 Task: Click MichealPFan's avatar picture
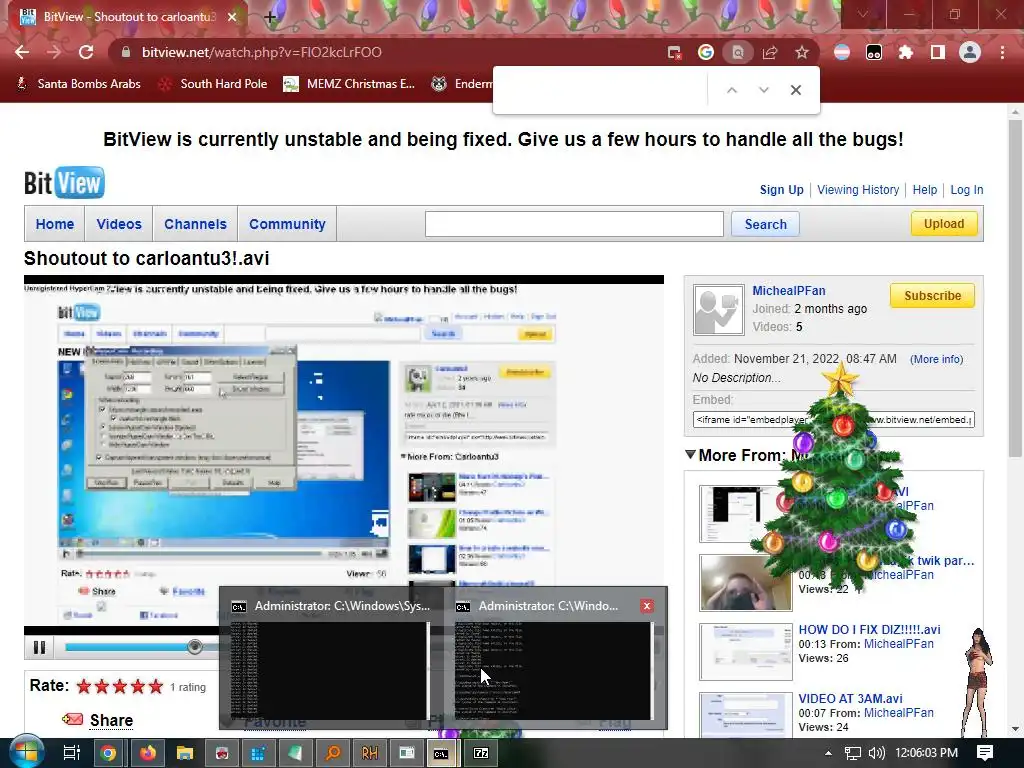point(718,310)
